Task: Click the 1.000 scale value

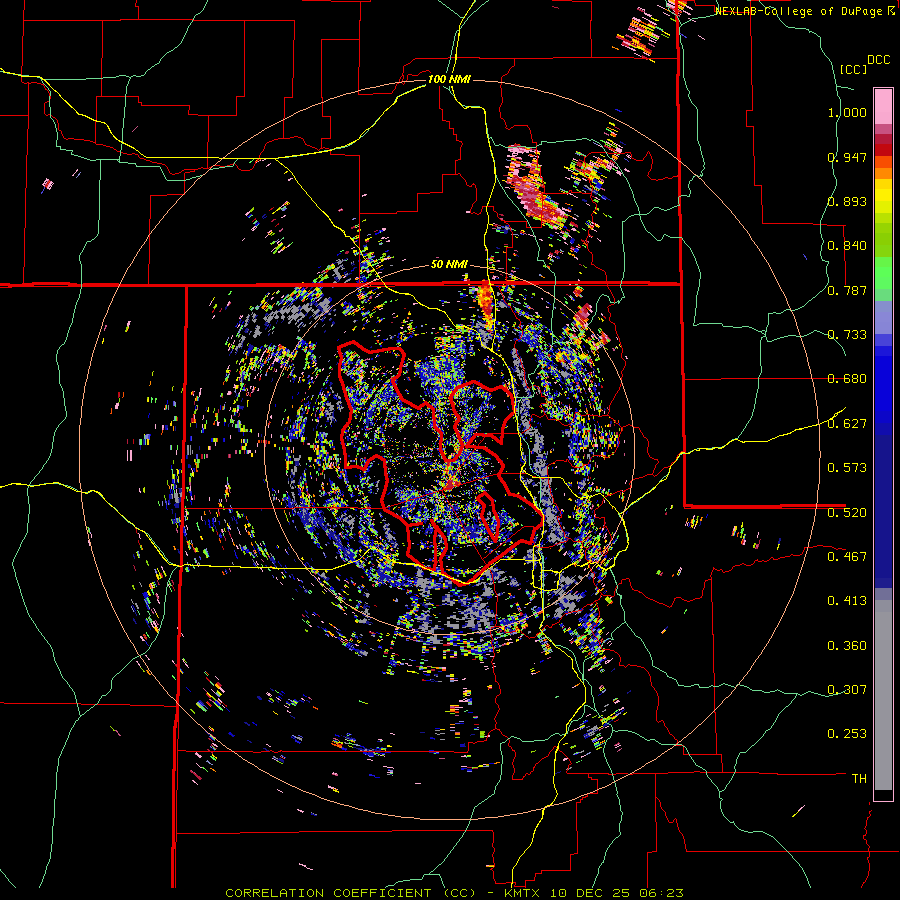Action: pos(847,112)
